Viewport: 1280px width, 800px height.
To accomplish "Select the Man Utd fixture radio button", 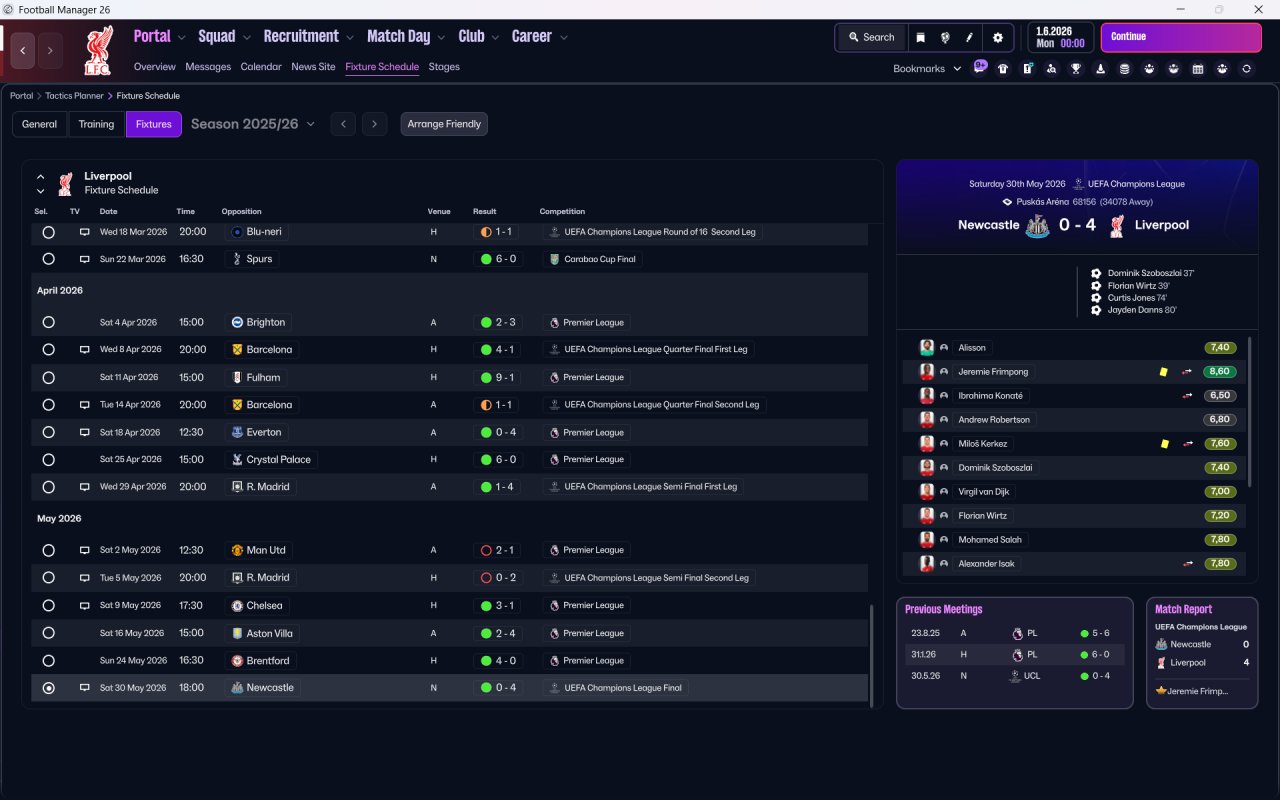I will pos(48,550).
